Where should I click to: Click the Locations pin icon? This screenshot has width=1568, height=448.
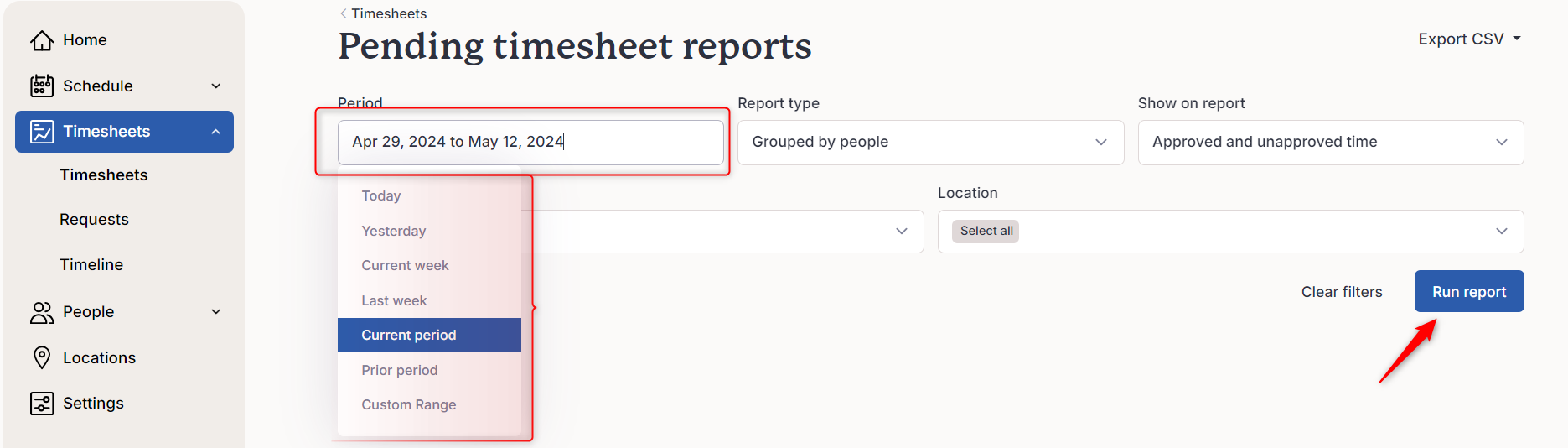click(42, 357)
